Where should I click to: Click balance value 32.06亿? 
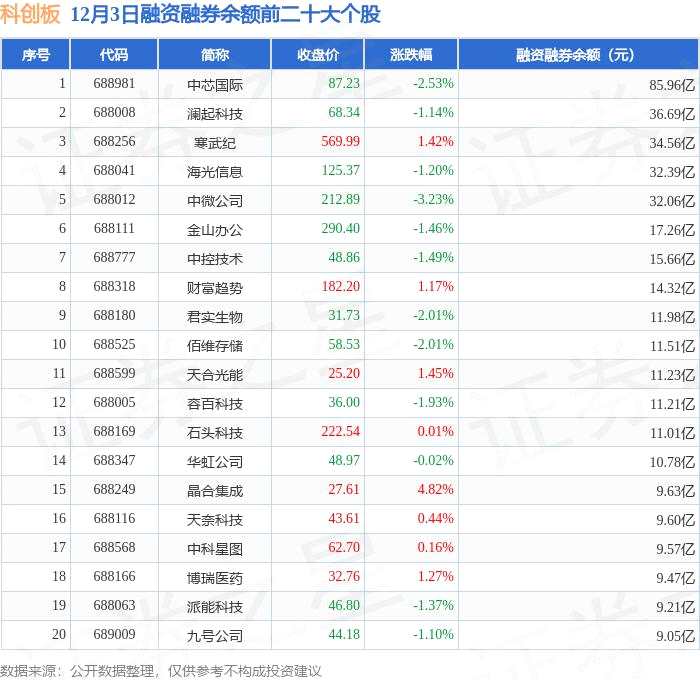tap(672, 201)
